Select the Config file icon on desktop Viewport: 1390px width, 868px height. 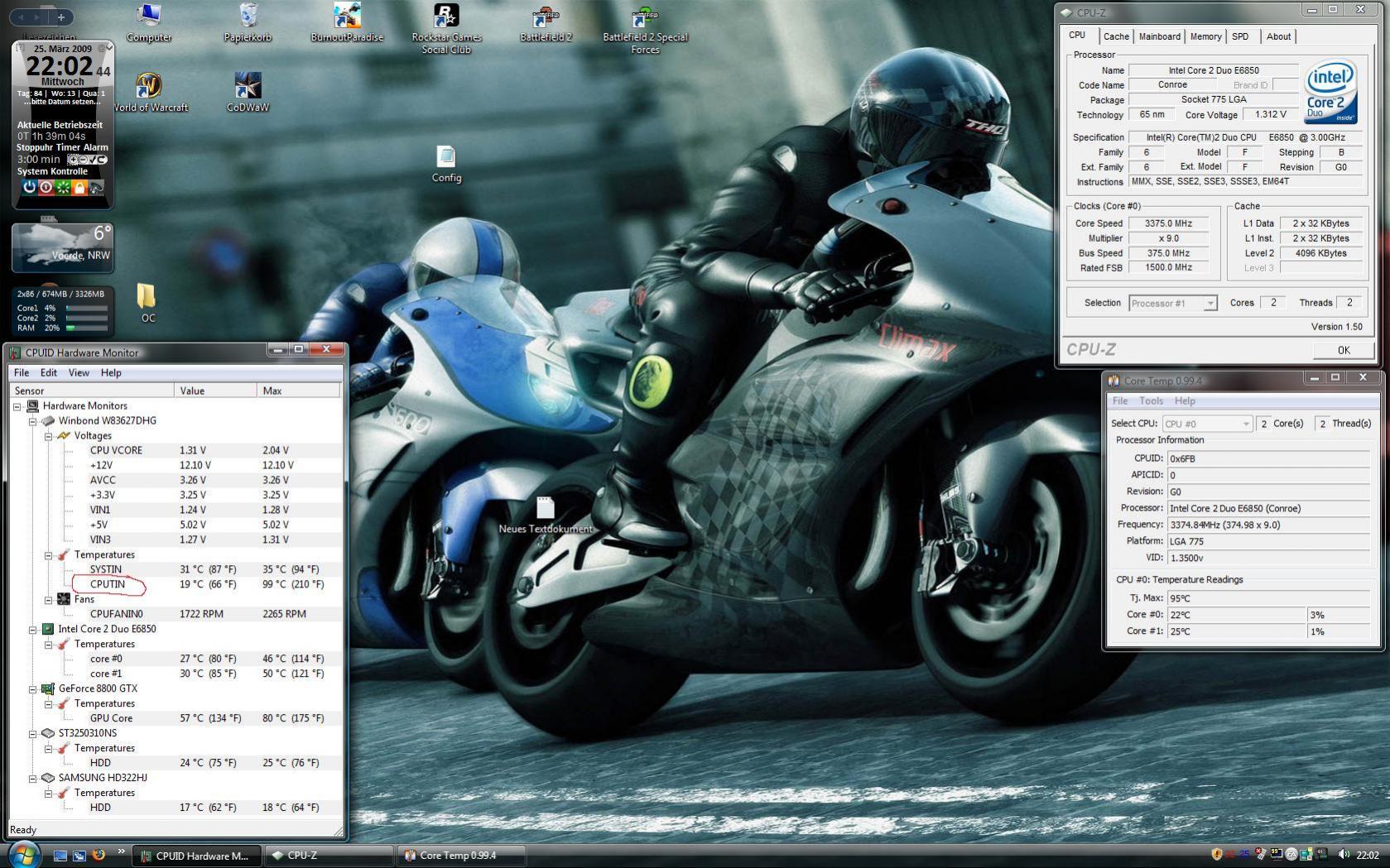tap(446, 164)
